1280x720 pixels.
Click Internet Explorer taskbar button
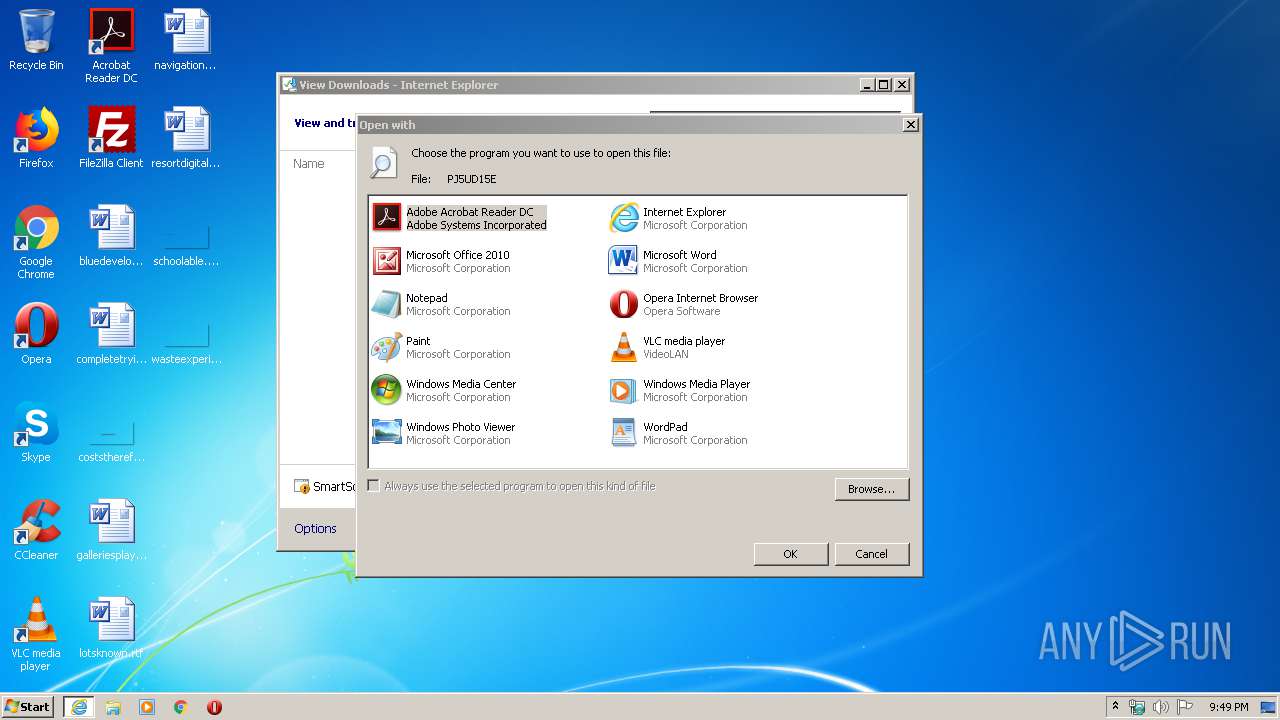(x=79, y=707)
